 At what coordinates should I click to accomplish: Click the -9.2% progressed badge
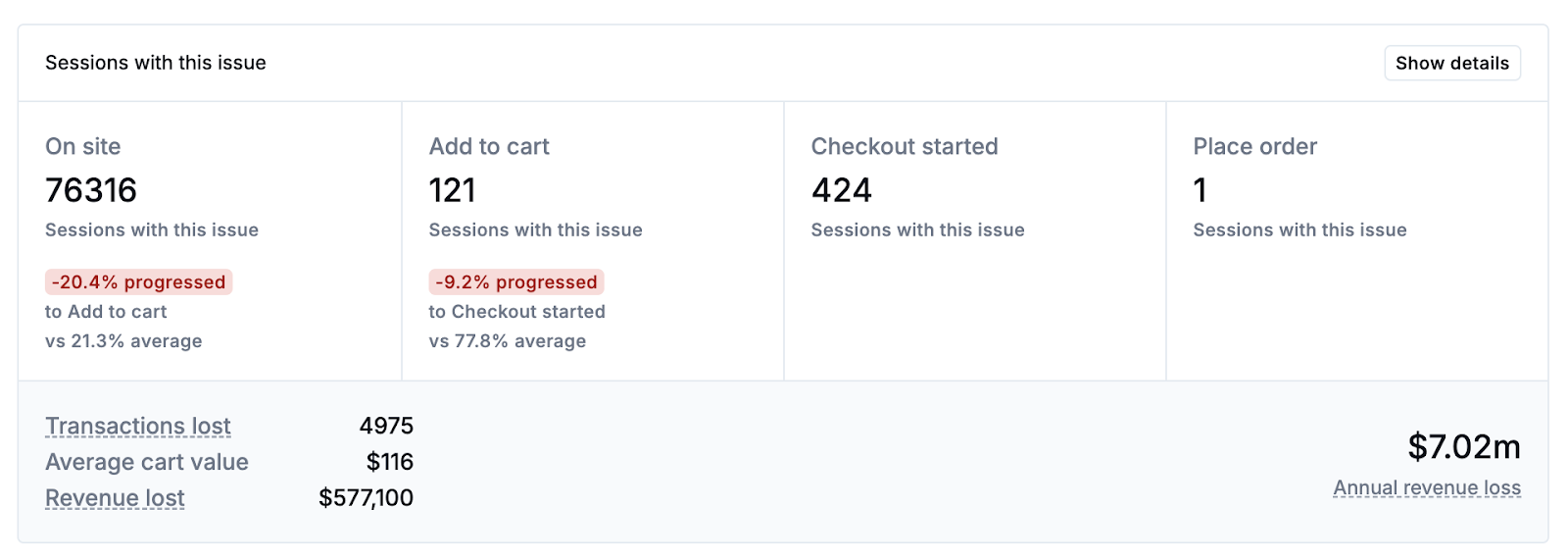[516, 282]
